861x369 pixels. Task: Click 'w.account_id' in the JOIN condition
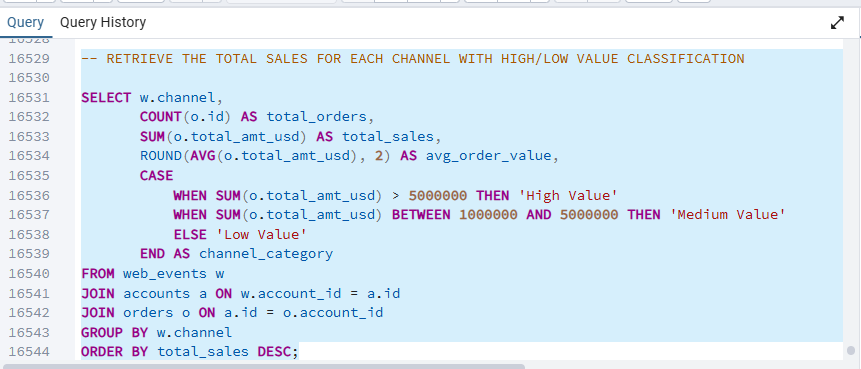pyautogui.click(x=291, y=293)
